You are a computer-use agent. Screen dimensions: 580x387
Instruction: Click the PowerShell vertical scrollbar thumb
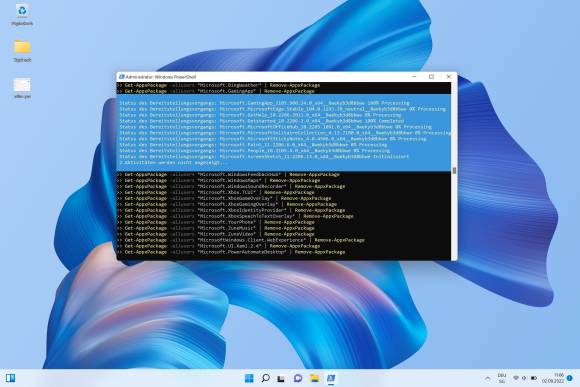[454, 170]
